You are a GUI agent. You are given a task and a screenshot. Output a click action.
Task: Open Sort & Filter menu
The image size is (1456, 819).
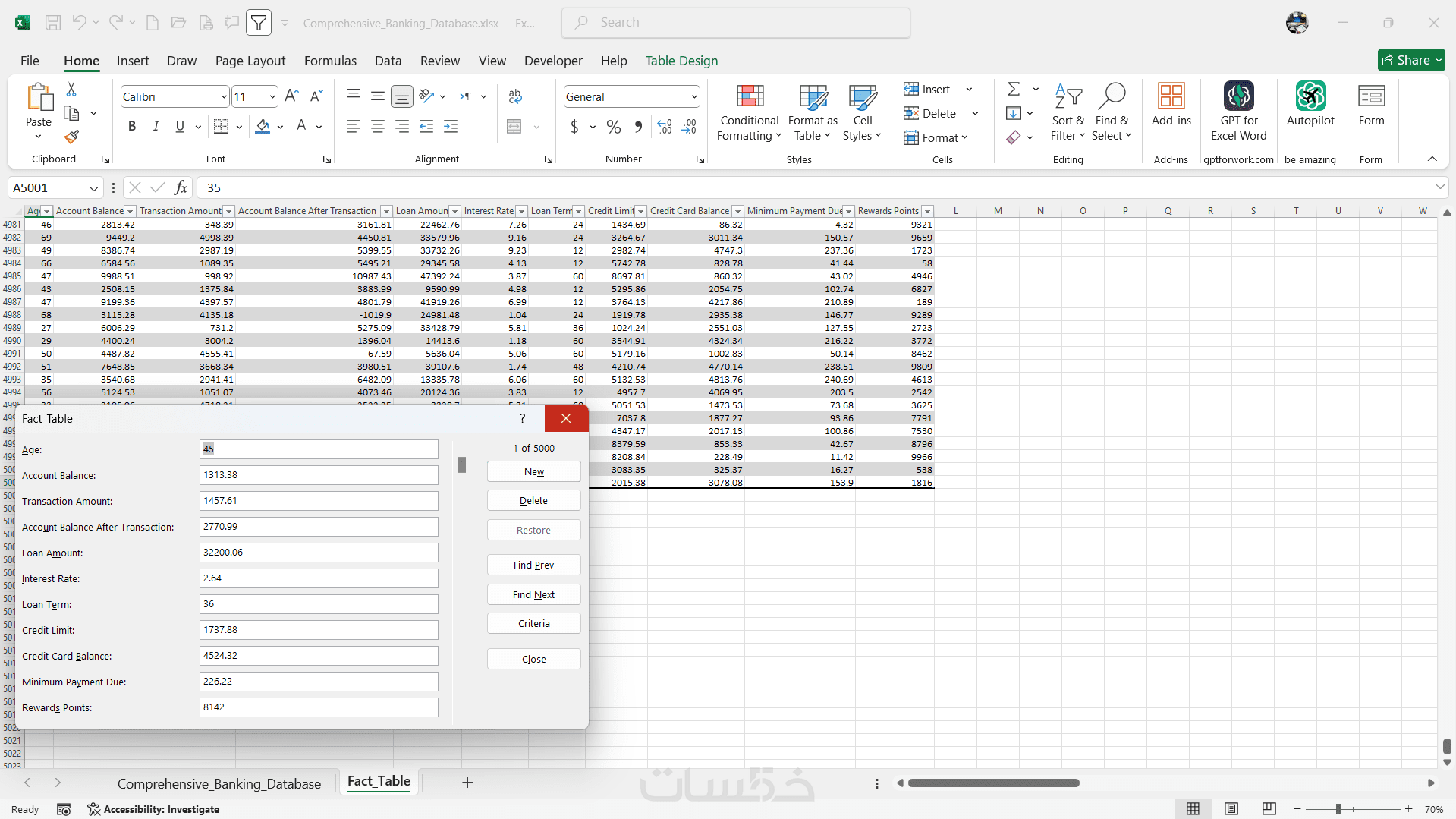(x=1068, y=112)
